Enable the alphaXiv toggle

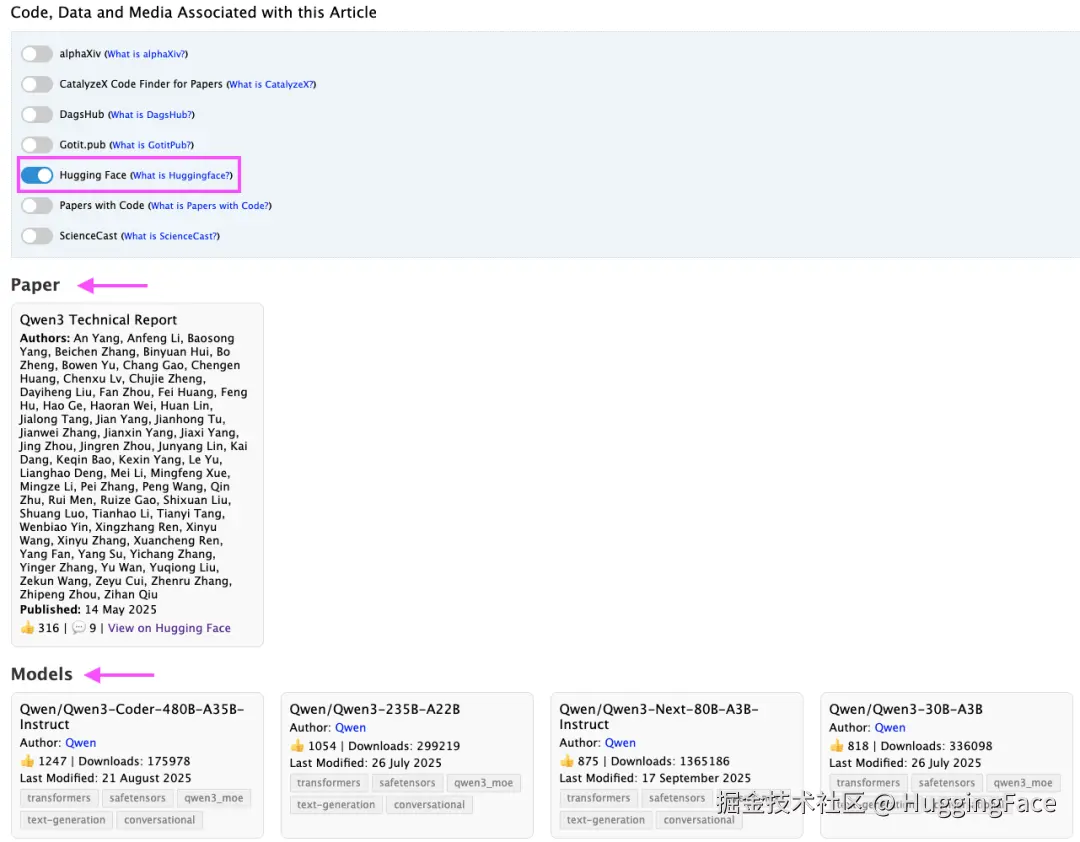click(37, 54)
